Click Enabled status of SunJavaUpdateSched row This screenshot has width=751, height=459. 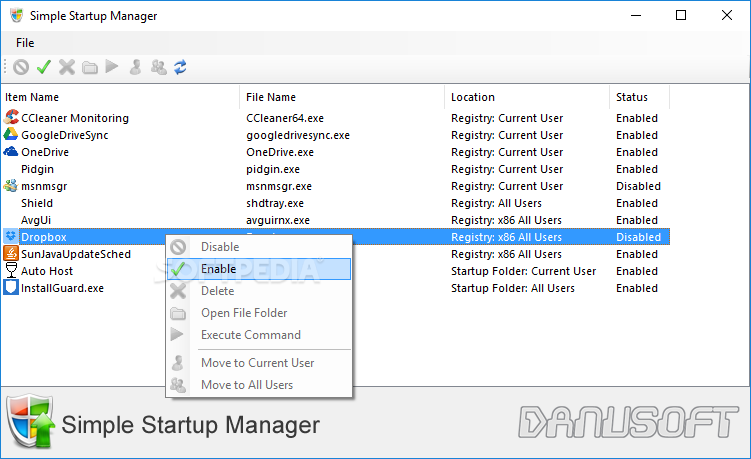click(637, 254)
